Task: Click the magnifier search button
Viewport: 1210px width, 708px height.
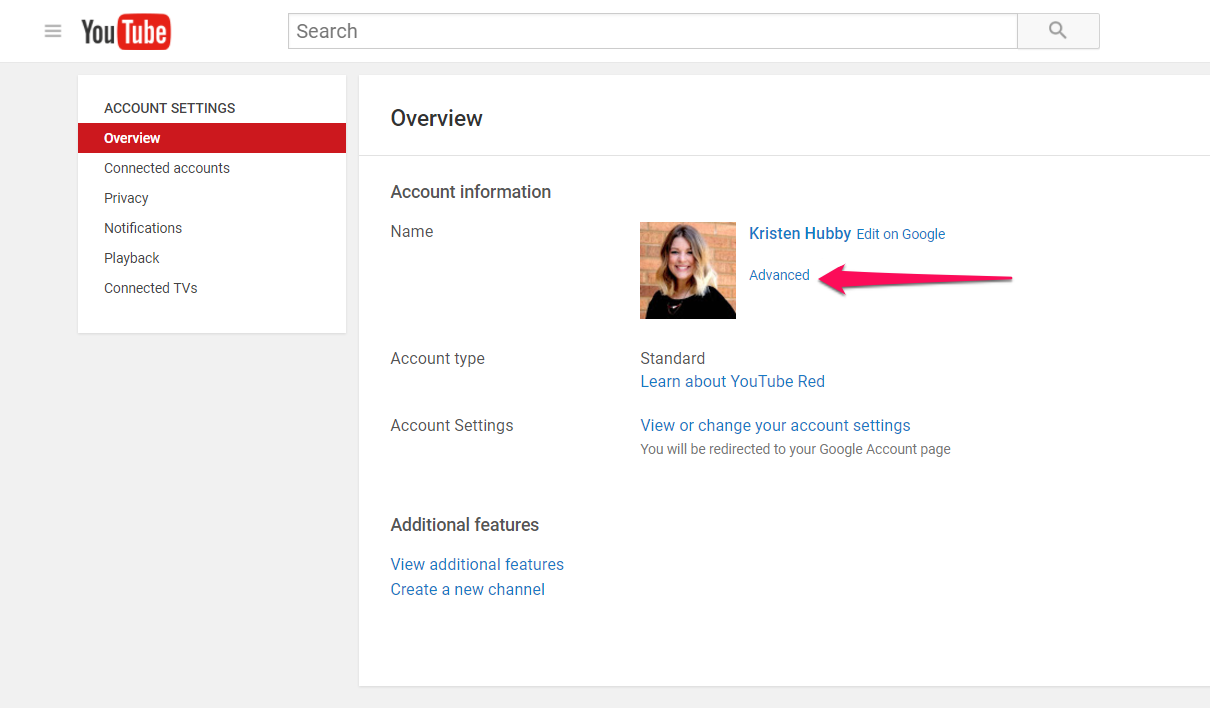Action: (x=1058, y=31)
